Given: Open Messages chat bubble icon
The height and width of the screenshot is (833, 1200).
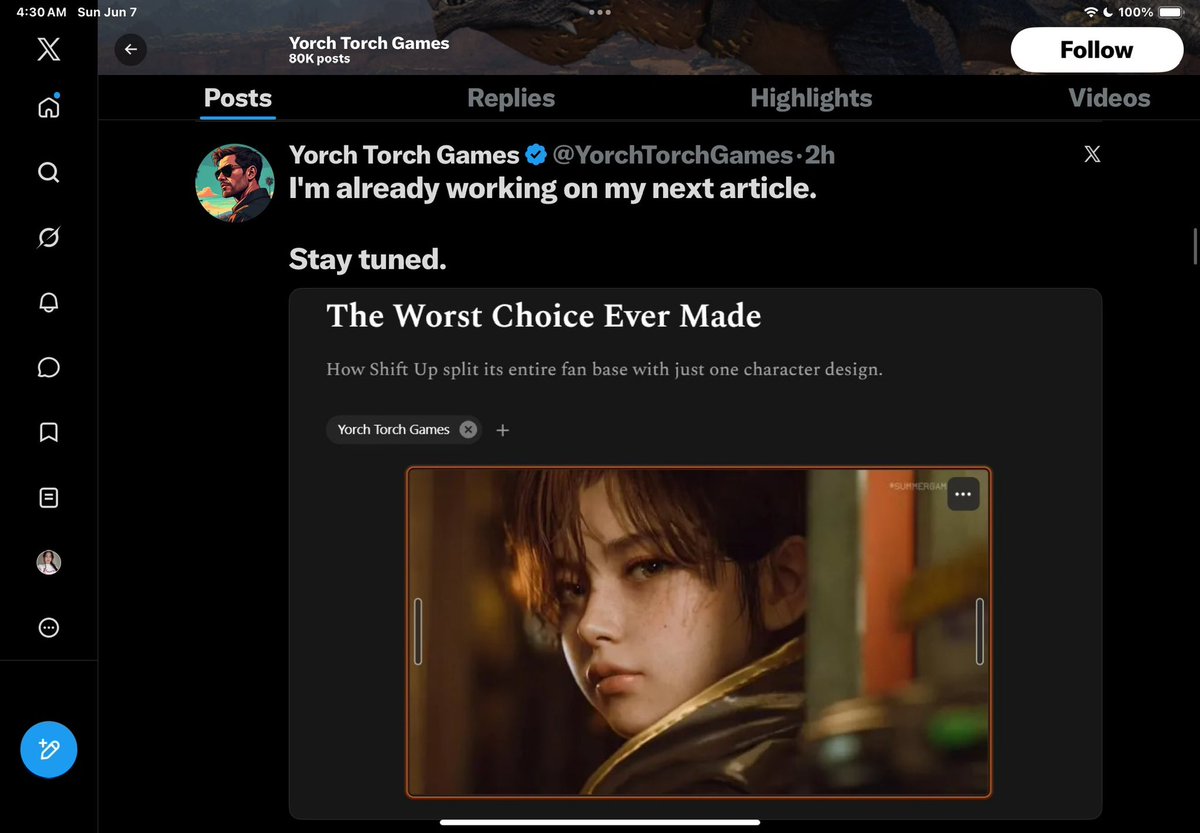Looking at the screenshot, I should point(48,367).
